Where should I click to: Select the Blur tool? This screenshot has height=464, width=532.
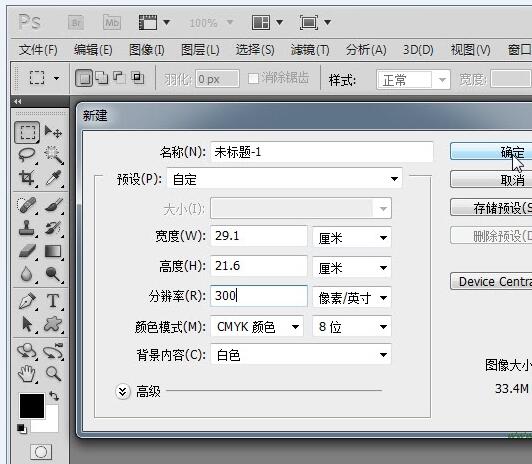[26, 274]
